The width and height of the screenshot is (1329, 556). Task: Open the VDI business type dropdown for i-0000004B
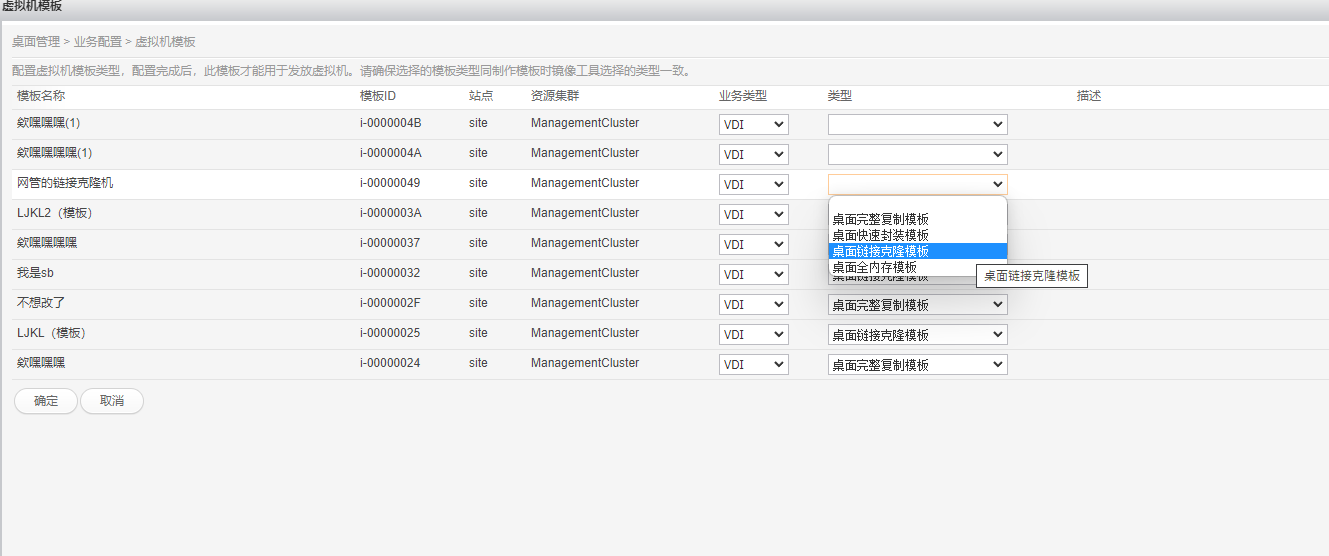753,124
